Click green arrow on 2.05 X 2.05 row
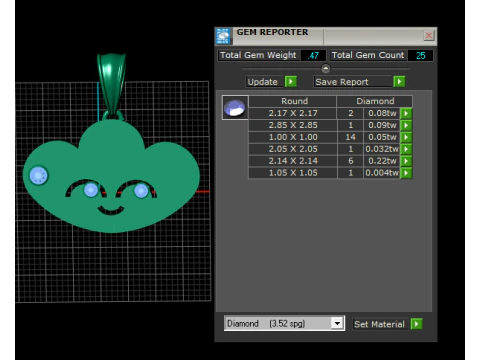The image size is (480, 360). click(x=406, y=149)
